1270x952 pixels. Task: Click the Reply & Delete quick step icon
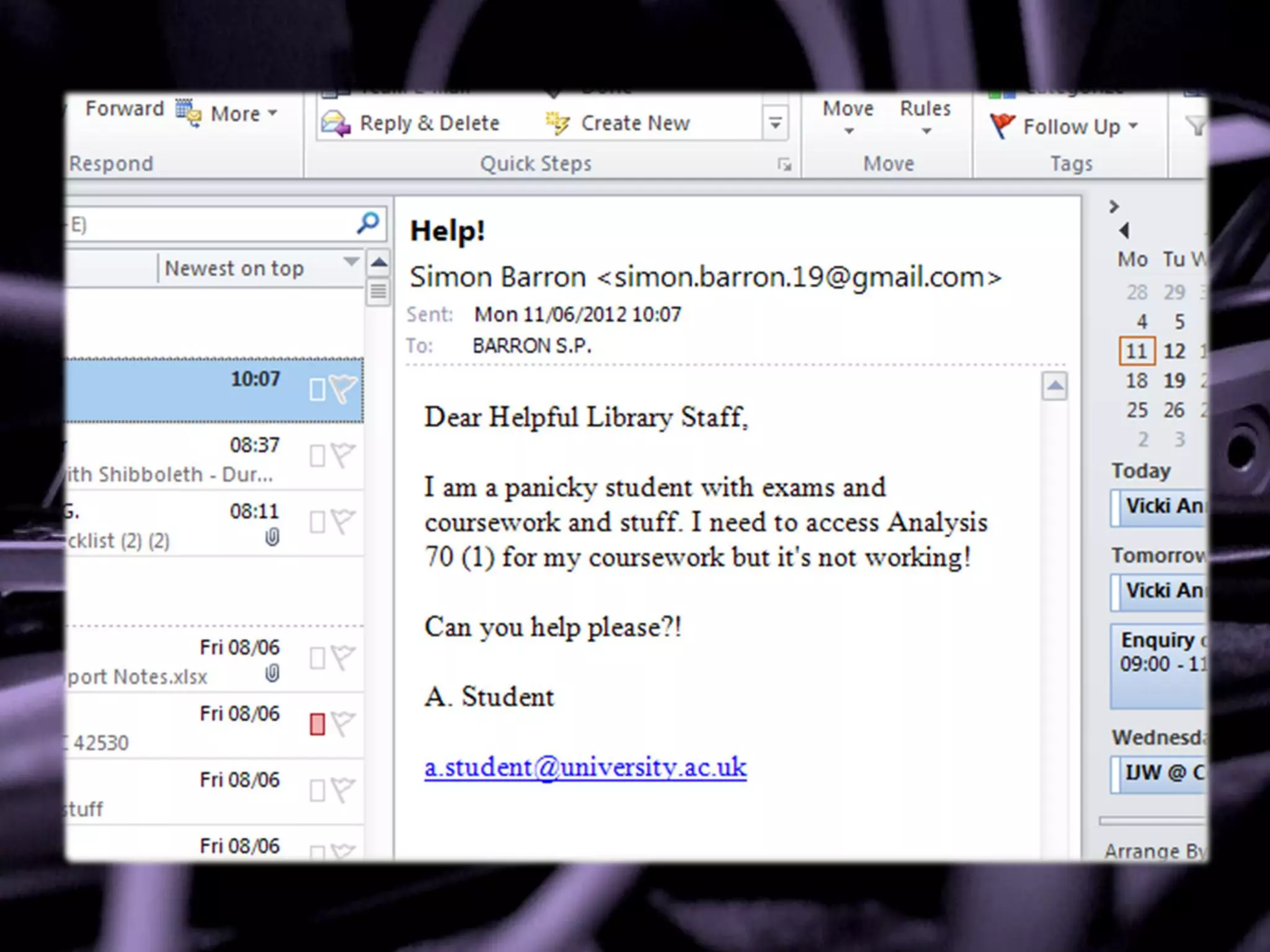[x=336, y=123]
